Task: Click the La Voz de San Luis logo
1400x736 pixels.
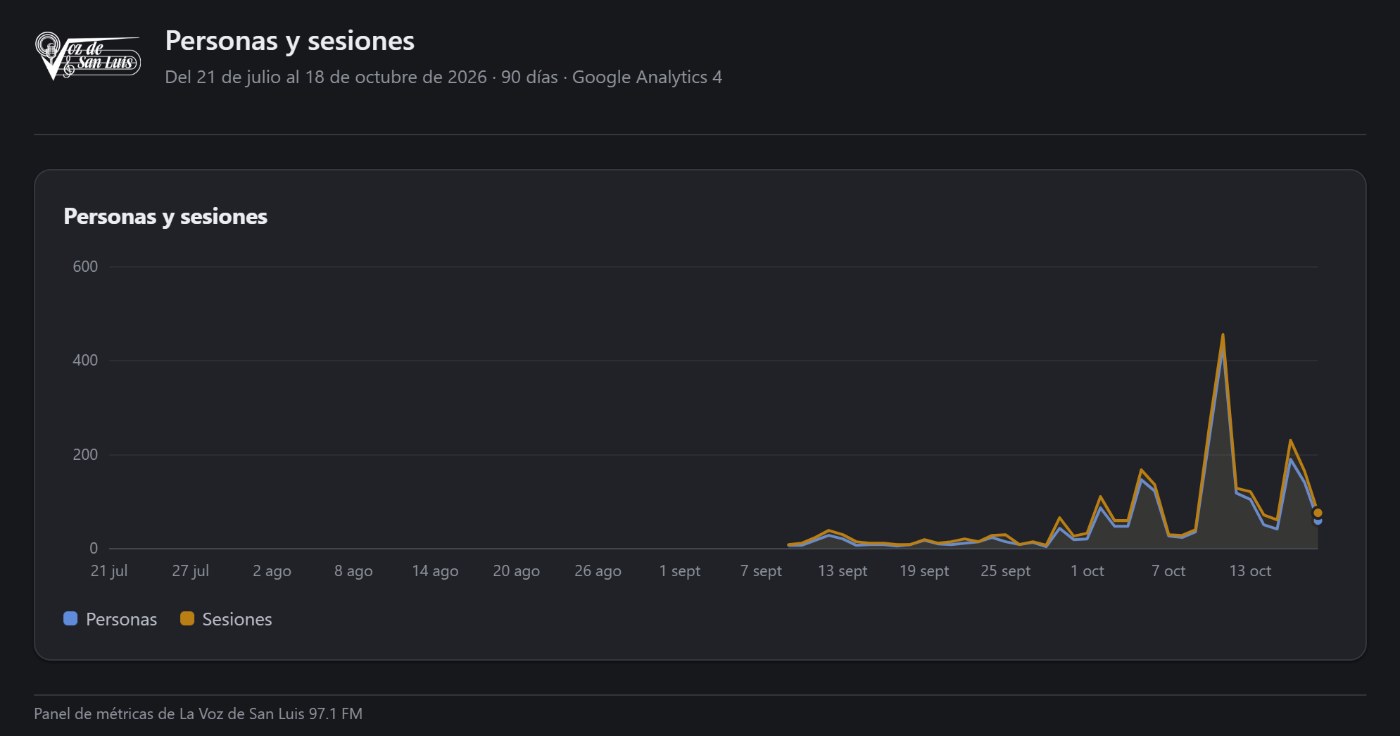Action: (x=87, y=56)
